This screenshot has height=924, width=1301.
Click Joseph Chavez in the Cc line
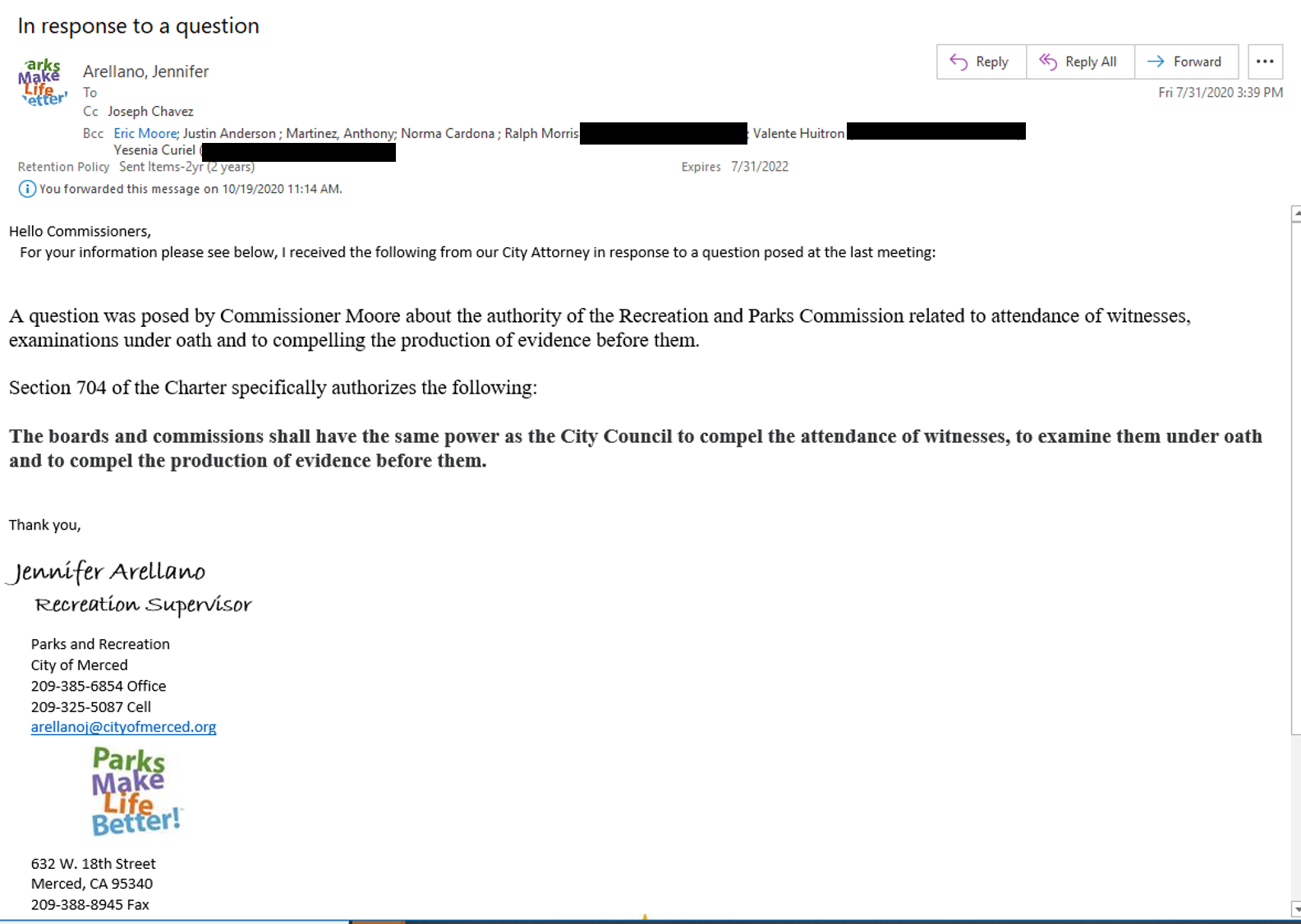[150, 112]
